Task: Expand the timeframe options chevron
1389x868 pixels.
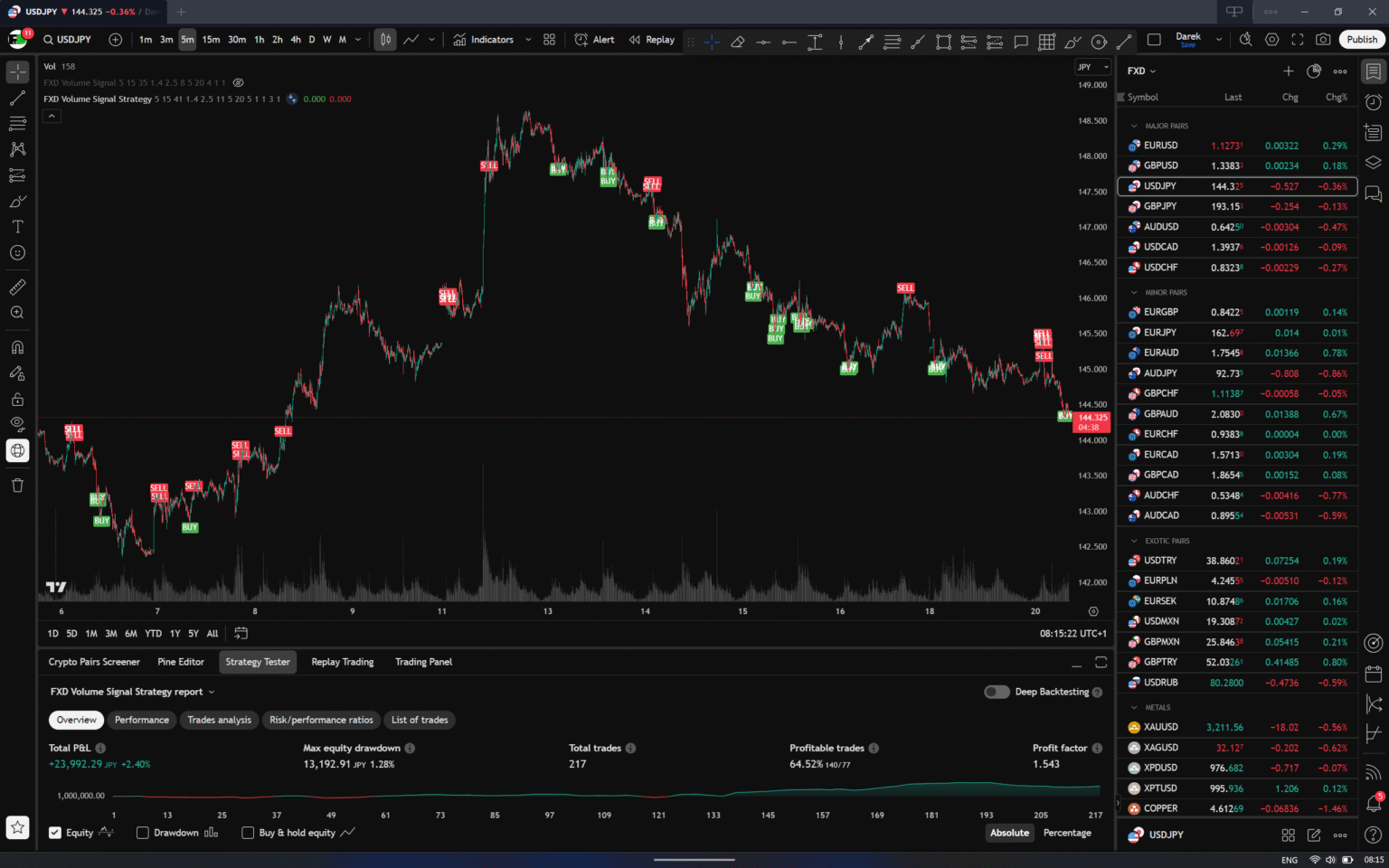Action: pos(357,40)
